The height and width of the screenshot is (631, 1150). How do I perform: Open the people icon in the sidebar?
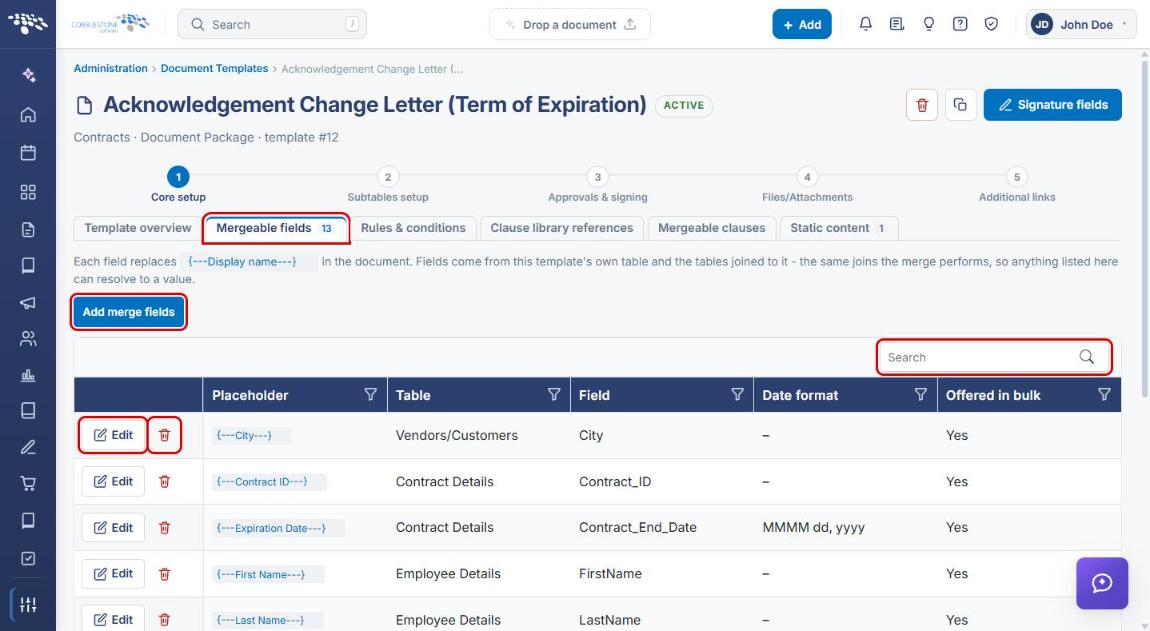tap(28, 338)
